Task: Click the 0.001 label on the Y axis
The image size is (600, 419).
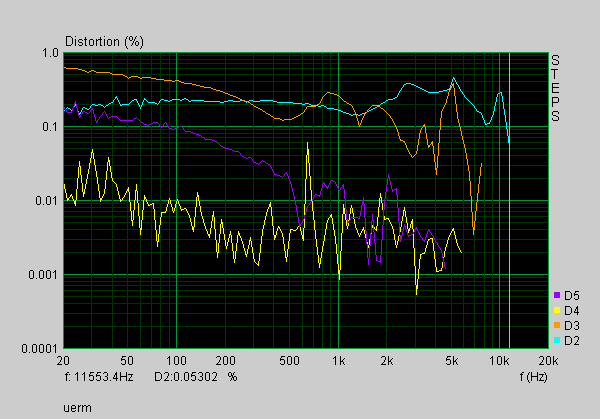Action: click(44, 275)
